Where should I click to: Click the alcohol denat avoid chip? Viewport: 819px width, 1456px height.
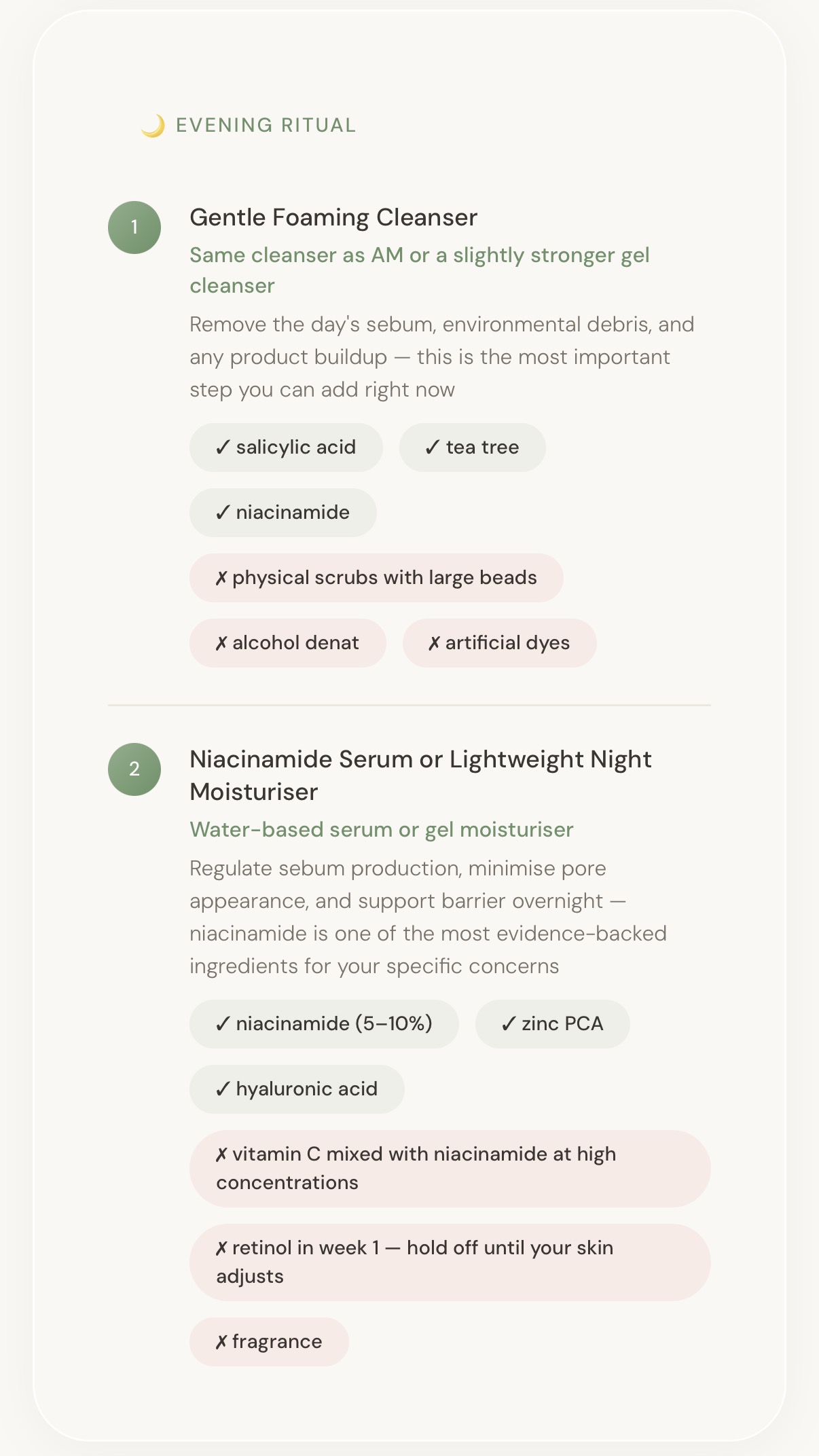[x=287, y=643]
